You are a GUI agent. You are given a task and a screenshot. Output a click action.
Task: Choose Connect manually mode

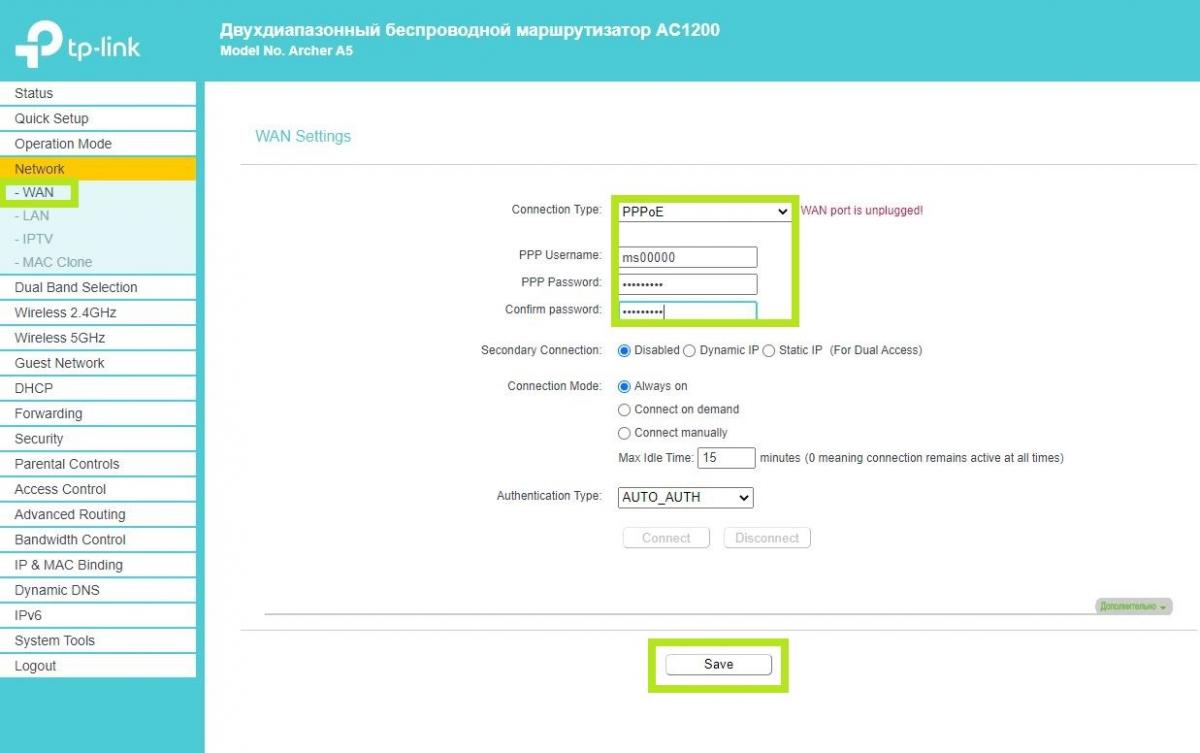(x=625, y=433)
